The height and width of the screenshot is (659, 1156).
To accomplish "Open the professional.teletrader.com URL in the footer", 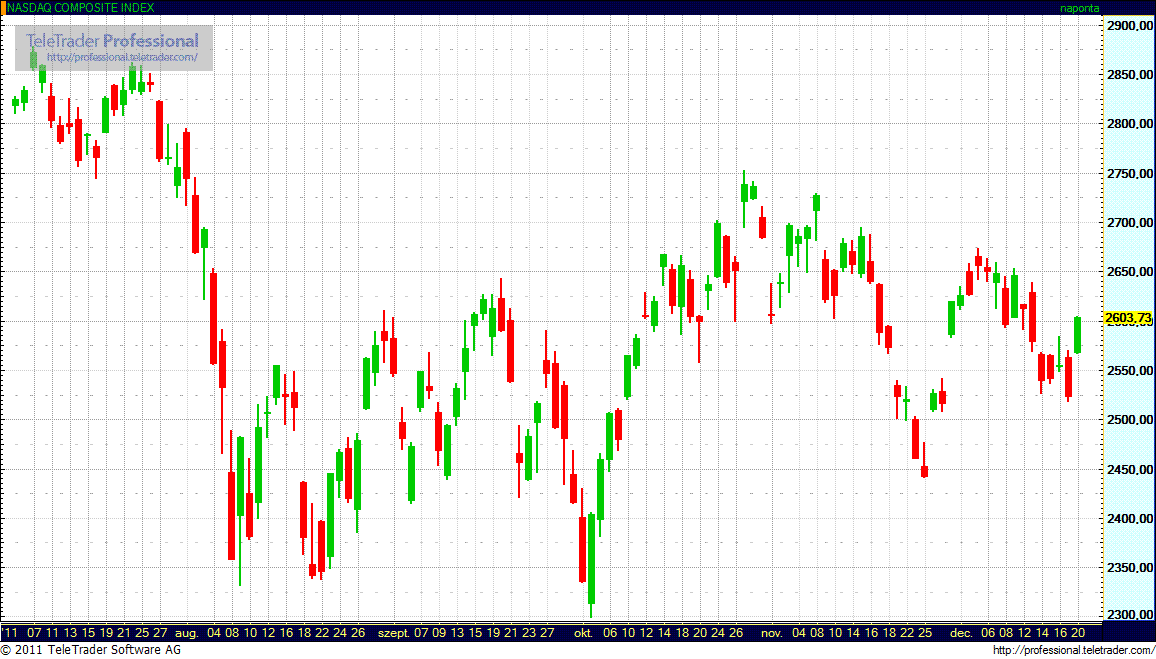I will (1073, 650).
